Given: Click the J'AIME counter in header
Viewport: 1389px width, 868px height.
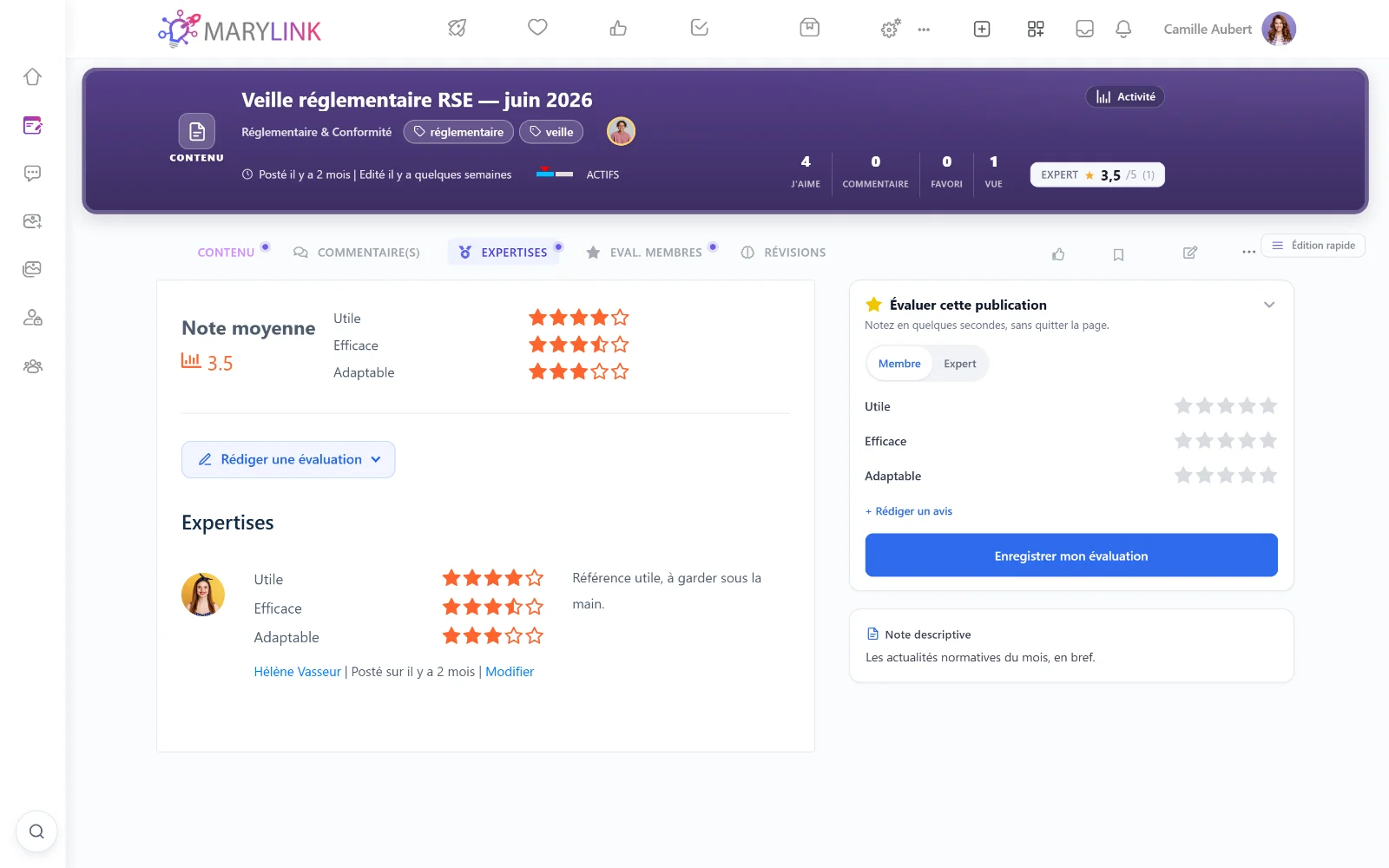Looking at the screenshot, I should click(x=806, y=173).
